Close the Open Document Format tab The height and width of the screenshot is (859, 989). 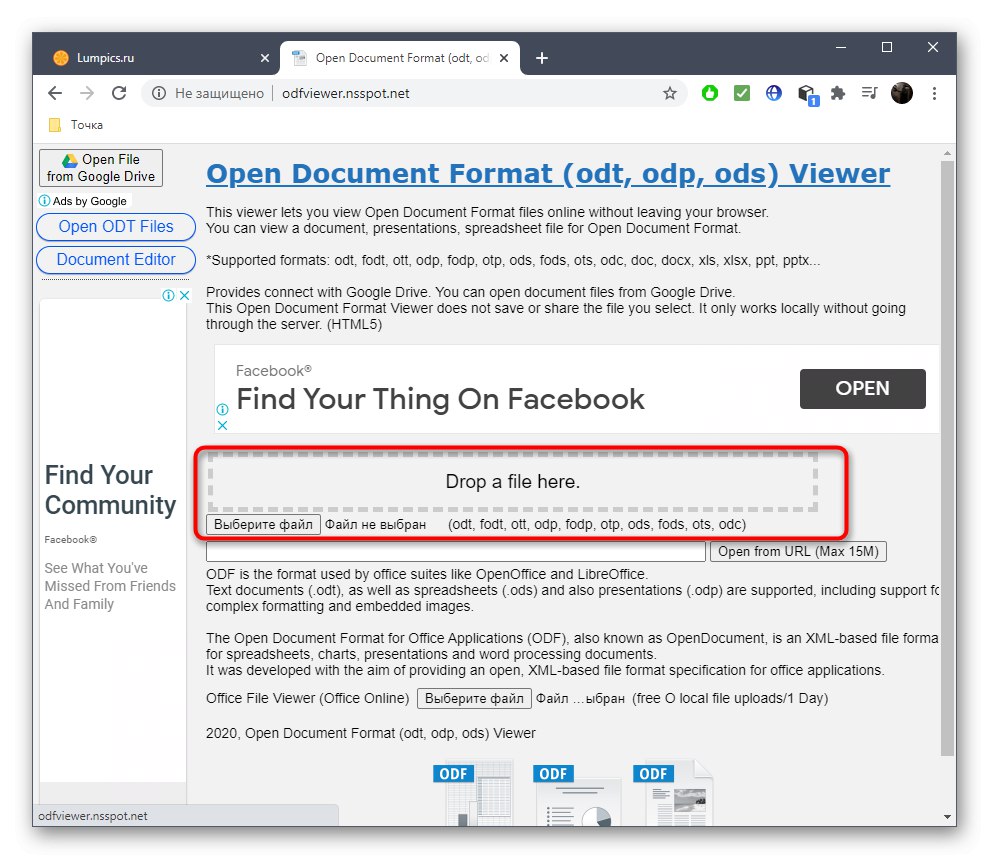pos(504,58)
